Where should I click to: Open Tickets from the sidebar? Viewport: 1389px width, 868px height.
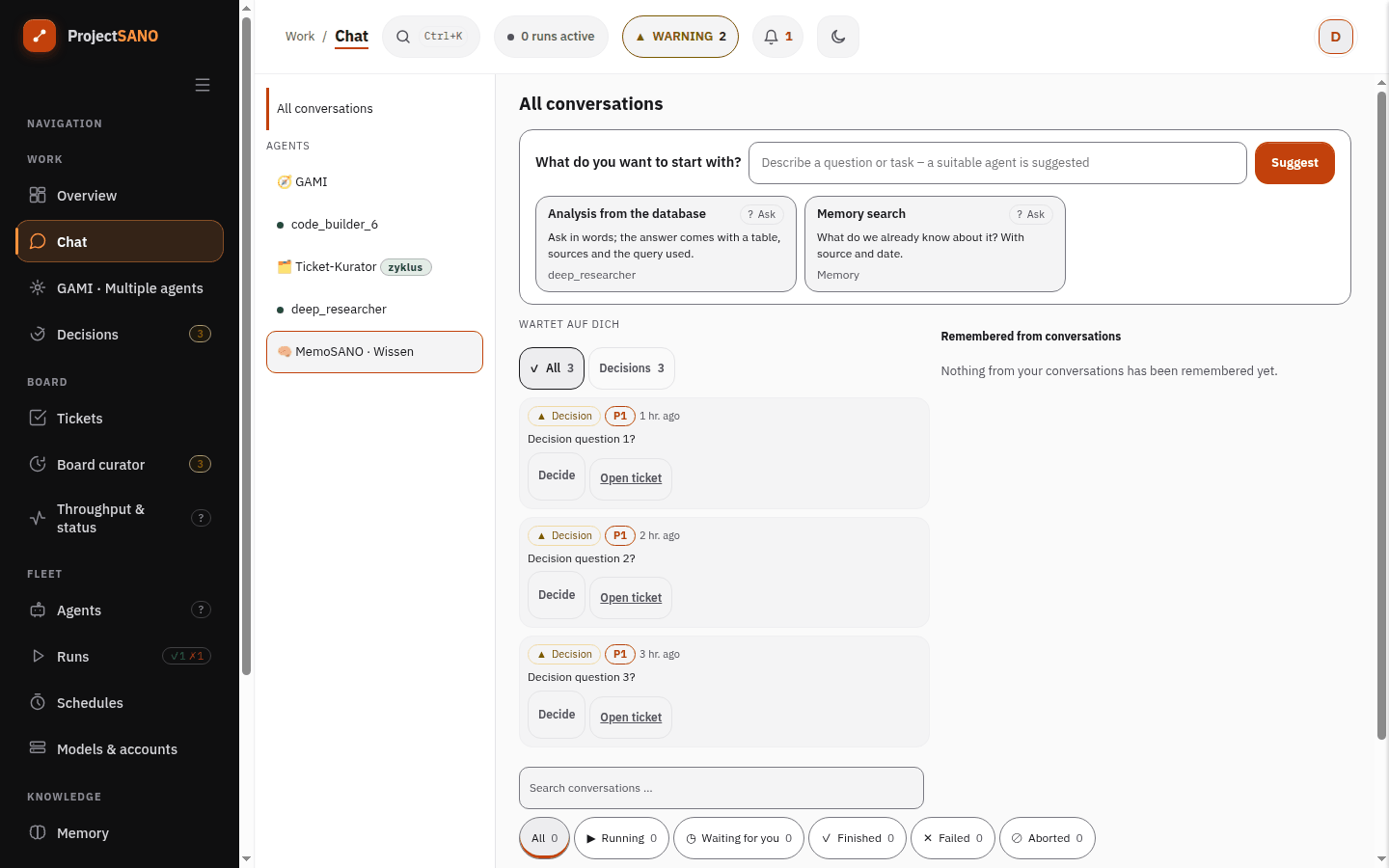tap(120, 418)
